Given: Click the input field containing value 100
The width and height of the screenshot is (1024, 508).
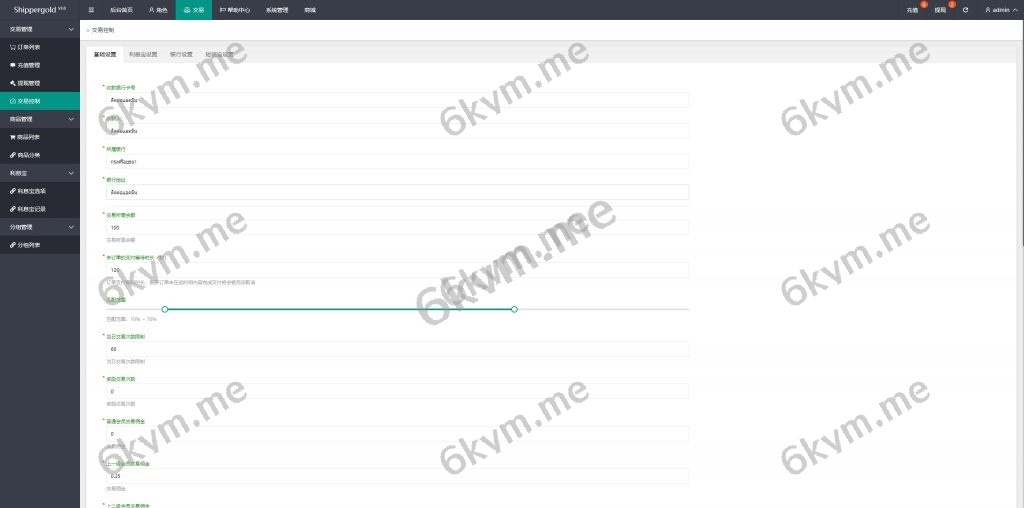Looking at the screenshot, I should (x=397, y=227).
